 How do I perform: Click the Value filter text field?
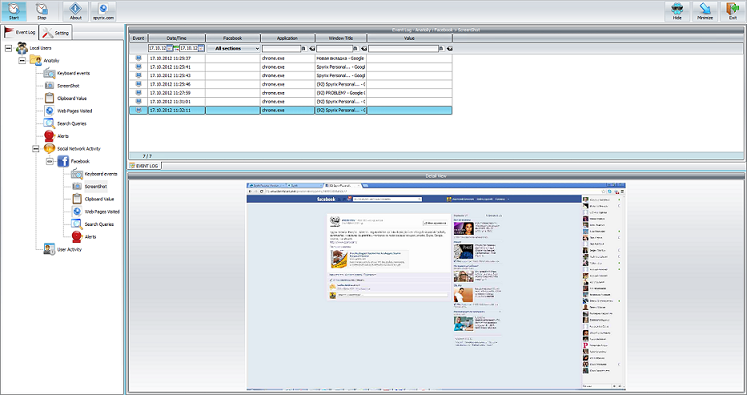coord(403,49)
